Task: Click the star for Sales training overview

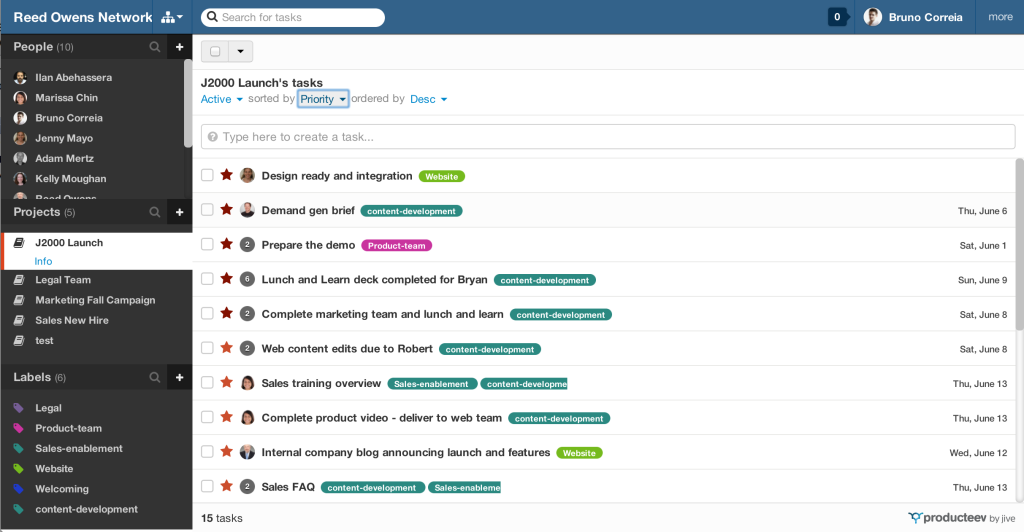Action: 227,383
